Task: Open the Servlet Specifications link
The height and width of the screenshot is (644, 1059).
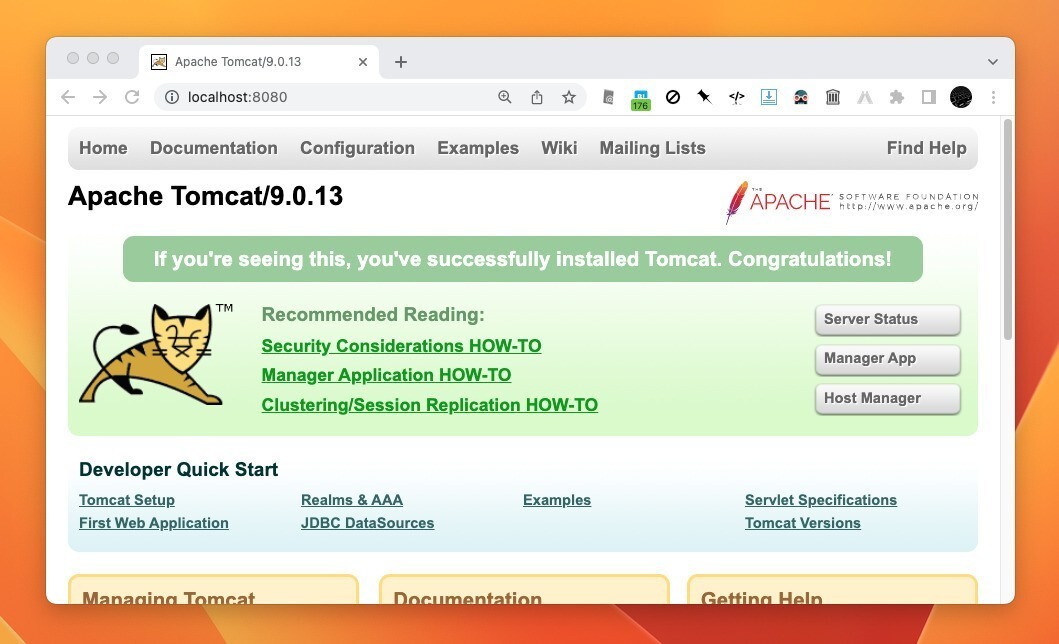Action: 821,500
